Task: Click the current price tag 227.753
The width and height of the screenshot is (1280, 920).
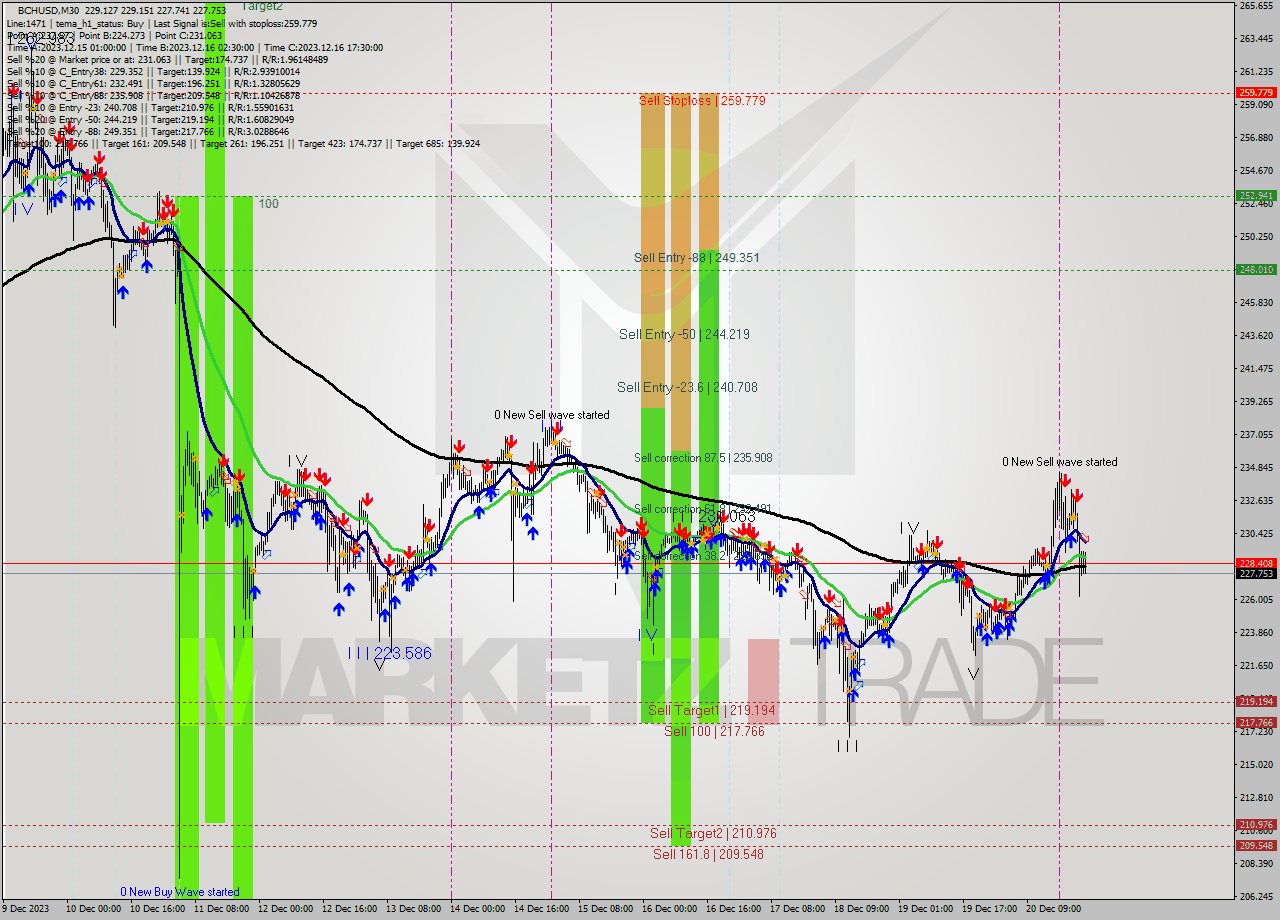Action: [x=1256, y=574]
